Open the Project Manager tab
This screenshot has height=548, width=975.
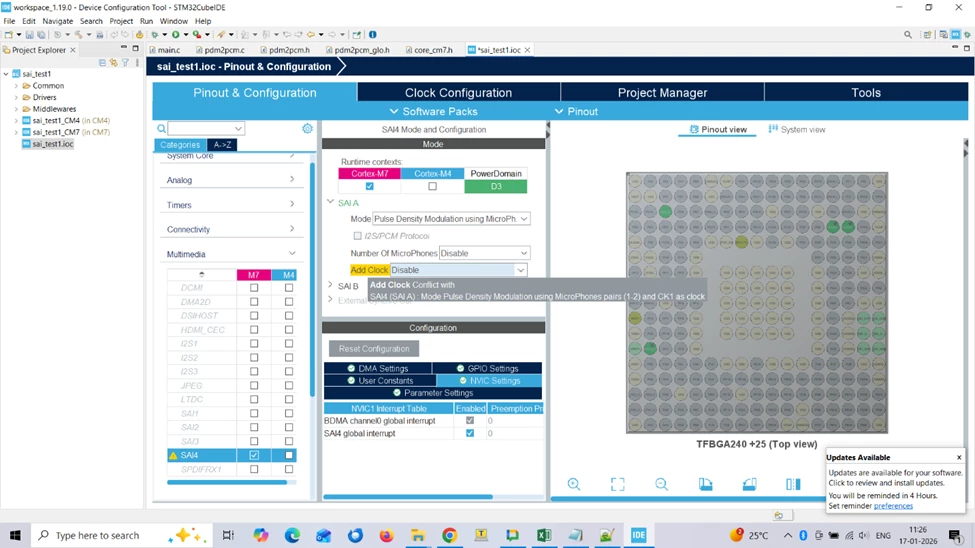662,93
